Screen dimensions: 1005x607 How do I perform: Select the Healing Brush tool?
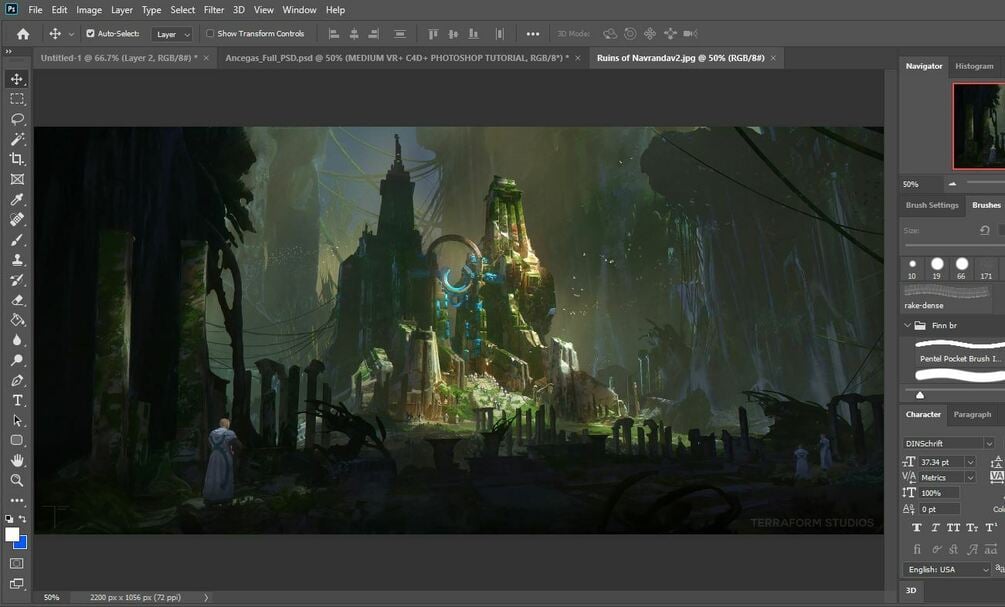pos(17,219)
